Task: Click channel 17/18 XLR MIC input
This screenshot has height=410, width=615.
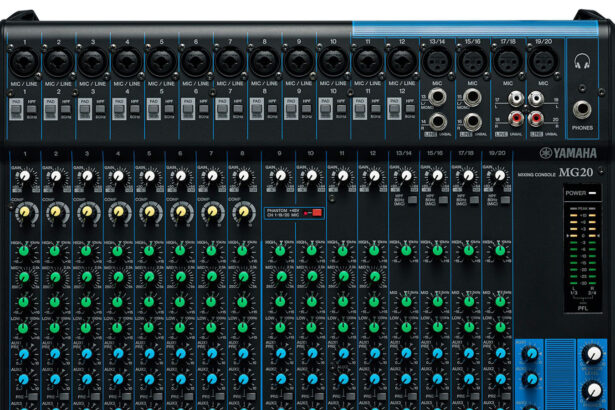Action: coord(508,62)
